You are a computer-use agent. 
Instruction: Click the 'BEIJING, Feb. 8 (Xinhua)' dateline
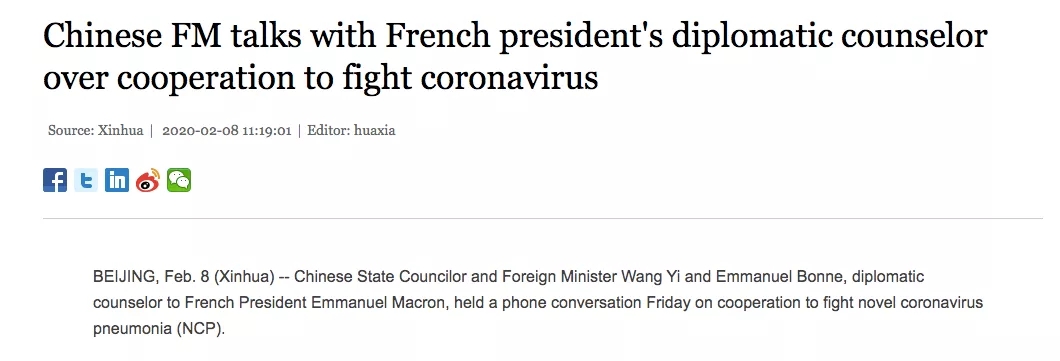(183, 277)
